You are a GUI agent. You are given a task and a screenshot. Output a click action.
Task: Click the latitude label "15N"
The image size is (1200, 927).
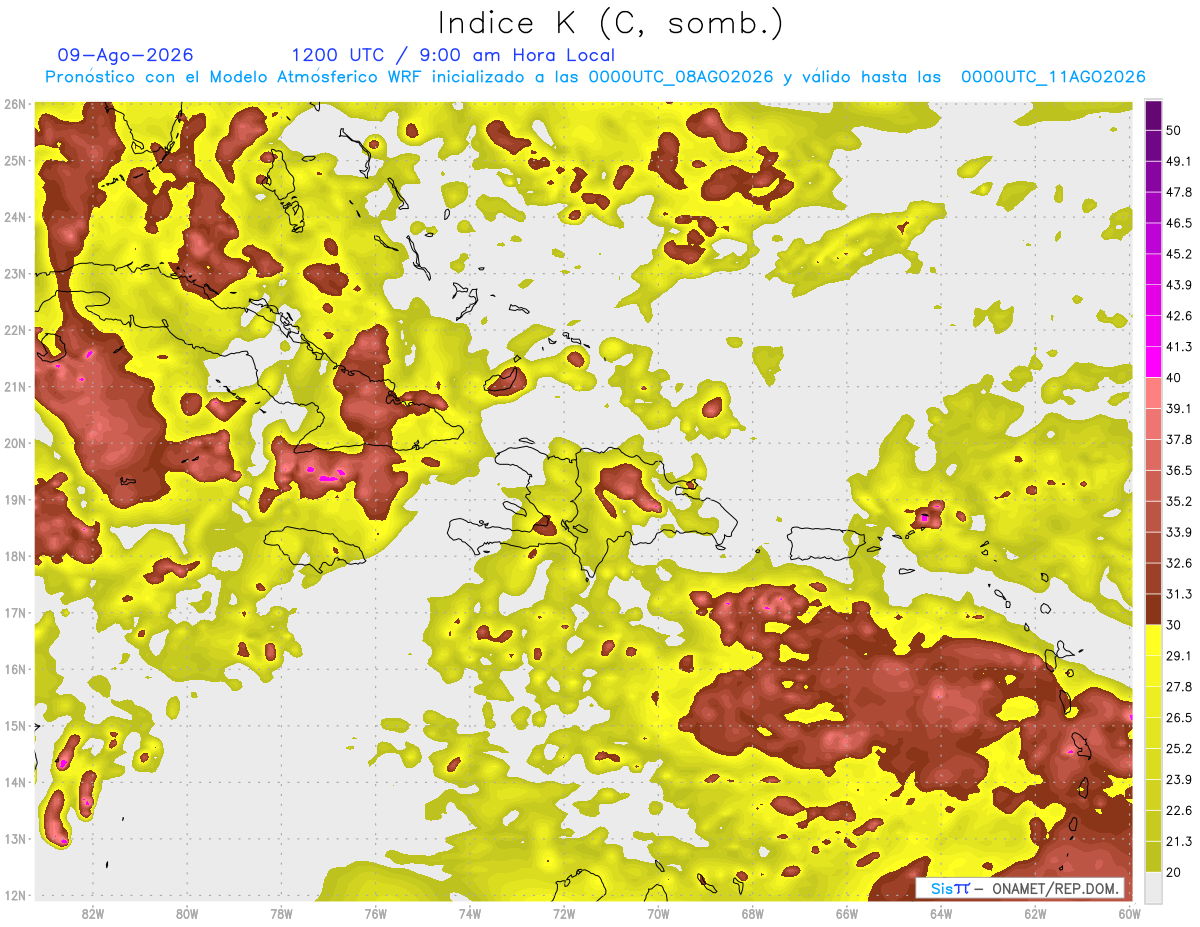pos(14,726)
